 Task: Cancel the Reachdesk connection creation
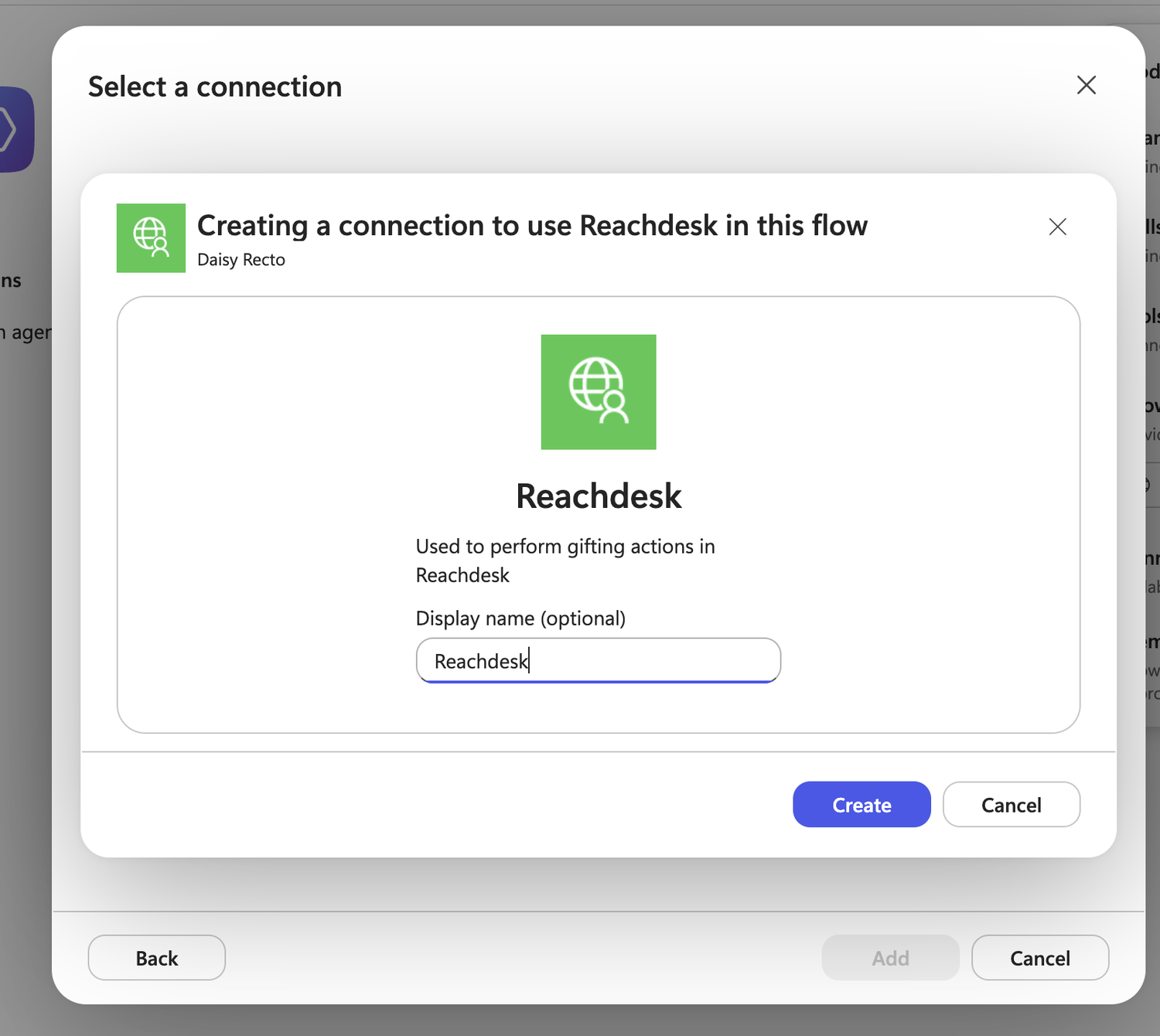click(x=1011, y=804)
